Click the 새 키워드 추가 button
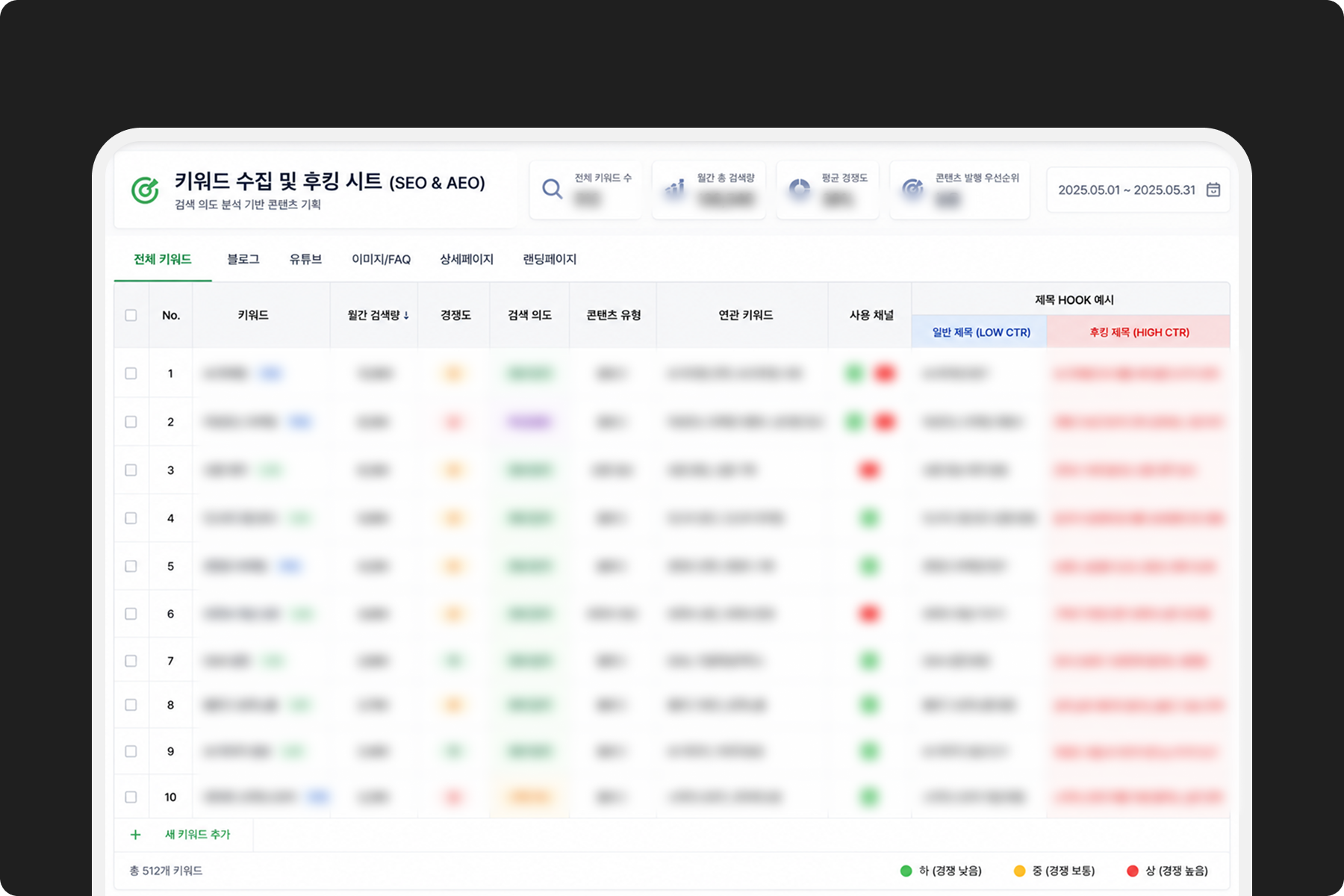 (184, 835)
